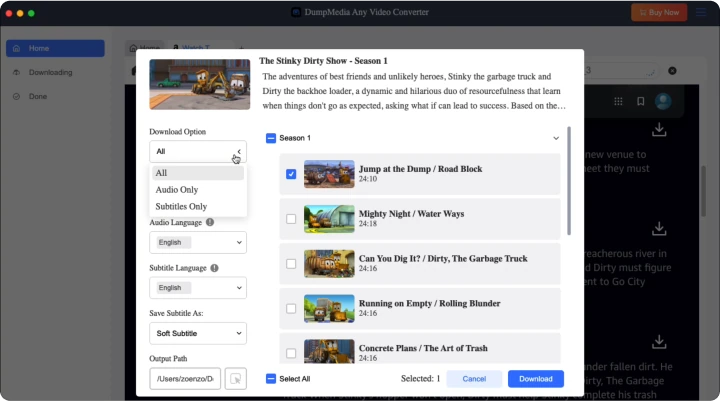This screenshot has height=401, width=720.
Task: Choose the All option in dropdown list
Action: (198, 173)
